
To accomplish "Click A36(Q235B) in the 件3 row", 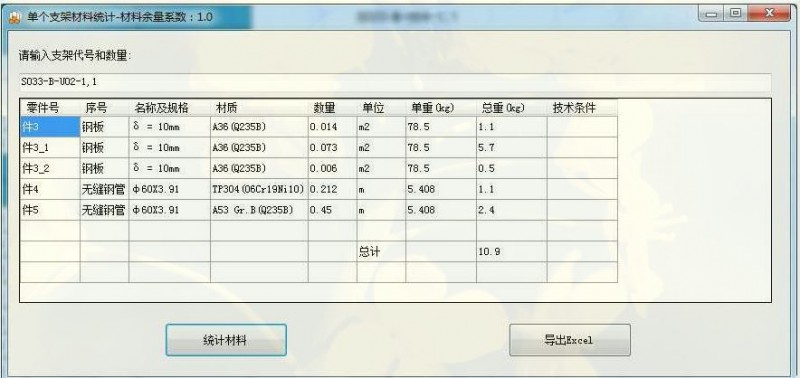I will point(259,127).
